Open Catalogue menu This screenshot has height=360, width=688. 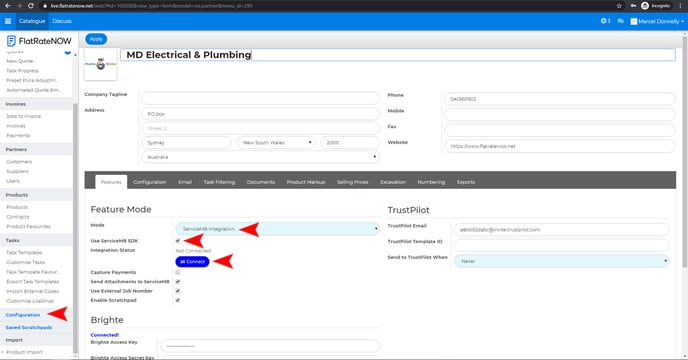32,21
